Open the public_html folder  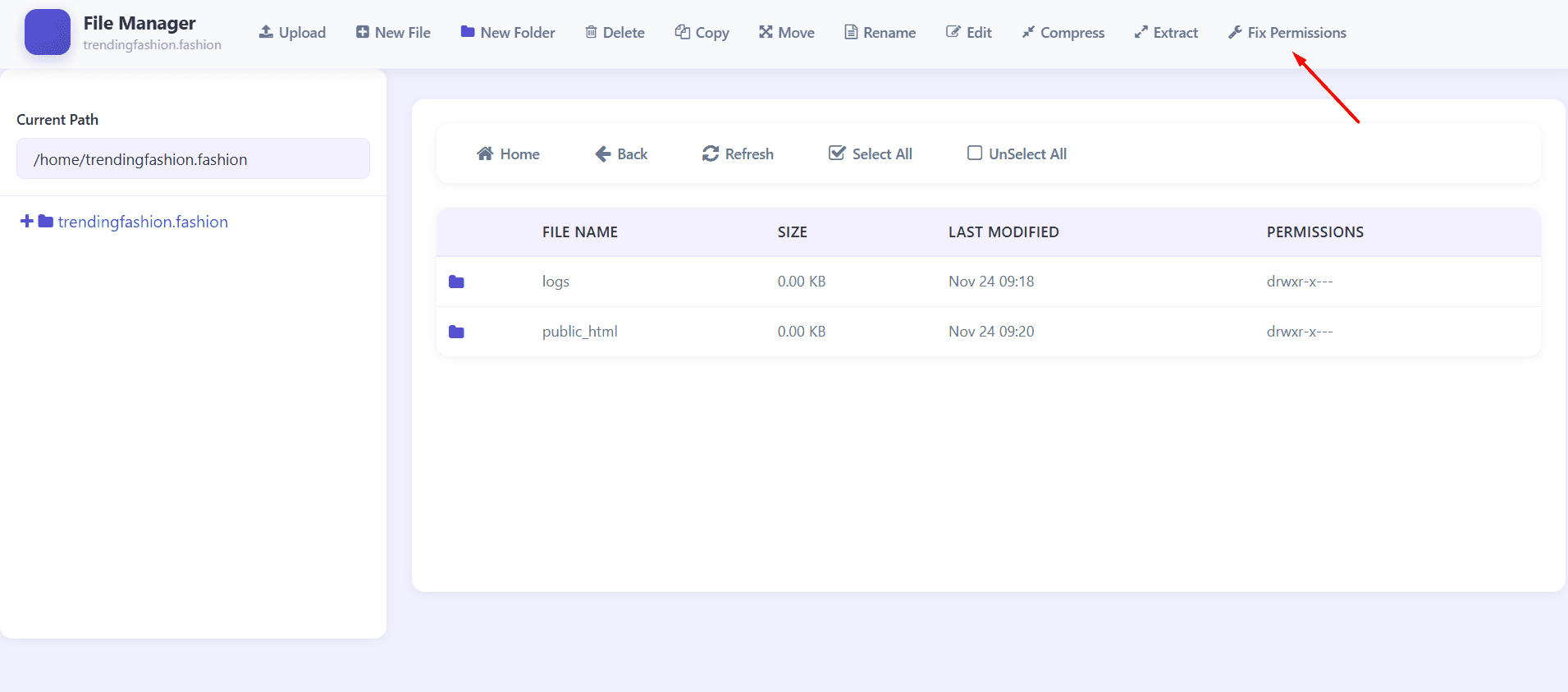pos(579,332)
